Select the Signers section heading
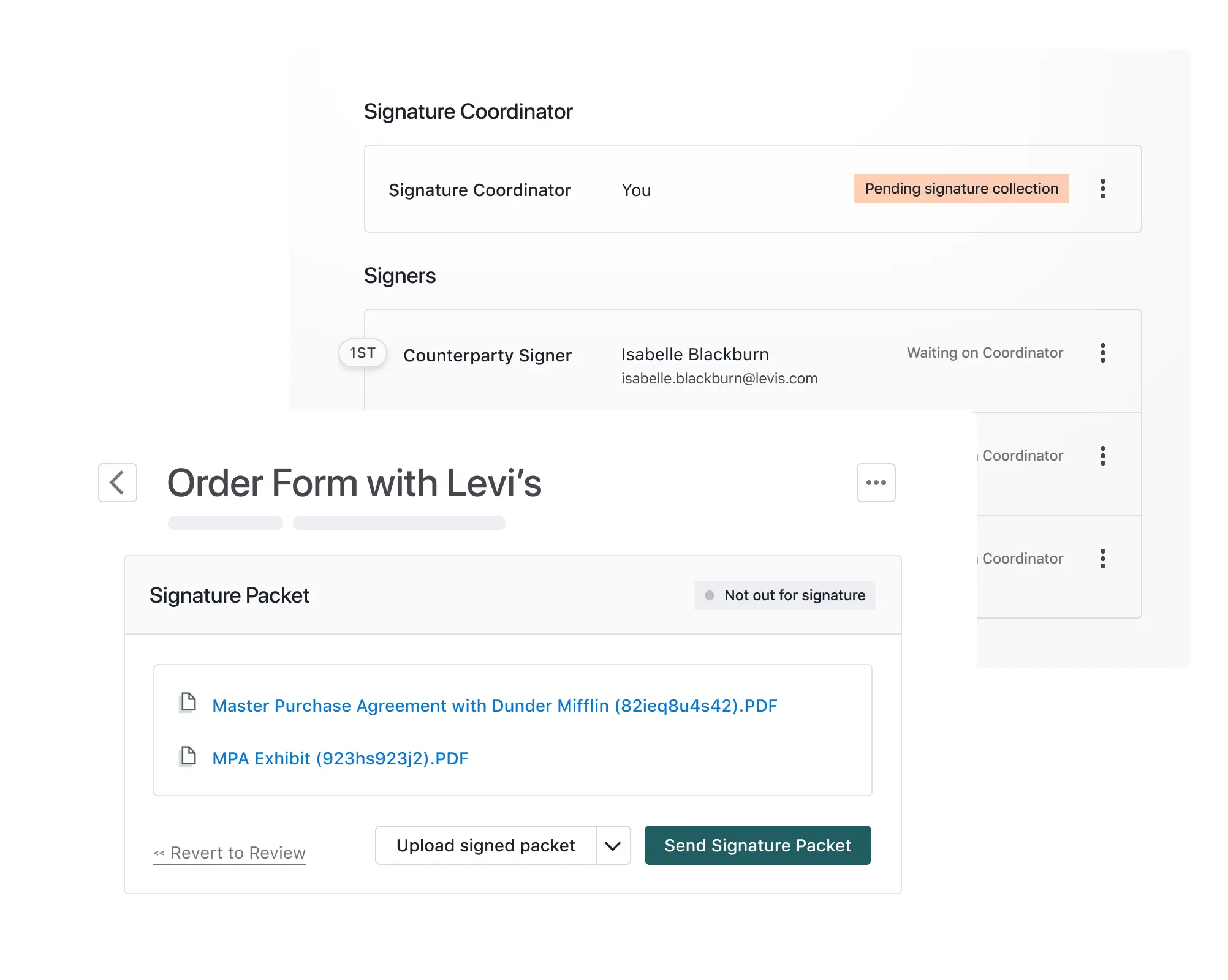The width and height of the screenshot is (1228, 980). point(400,276)
